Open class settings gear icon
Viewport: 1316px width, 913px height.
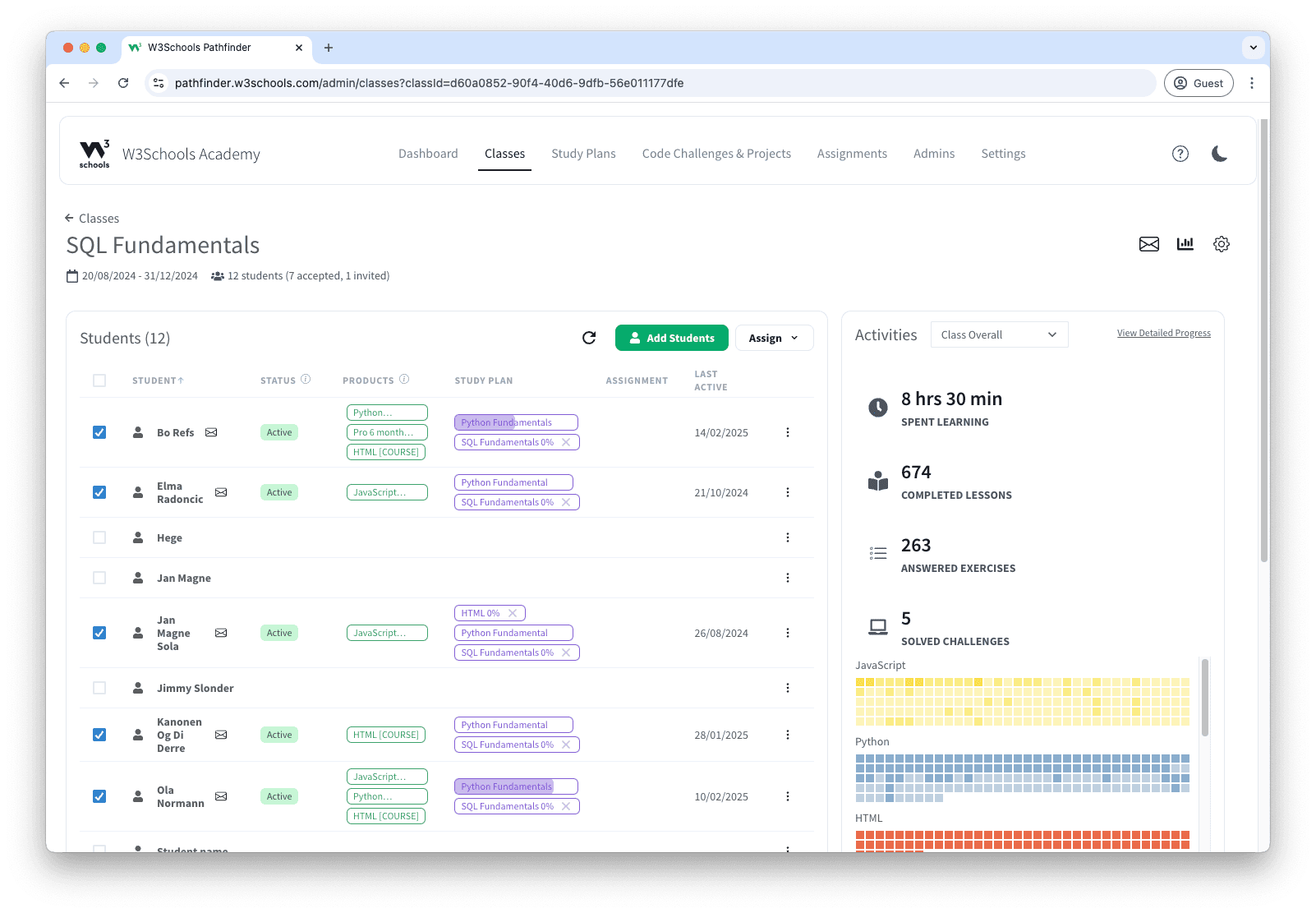point(1221,244)
